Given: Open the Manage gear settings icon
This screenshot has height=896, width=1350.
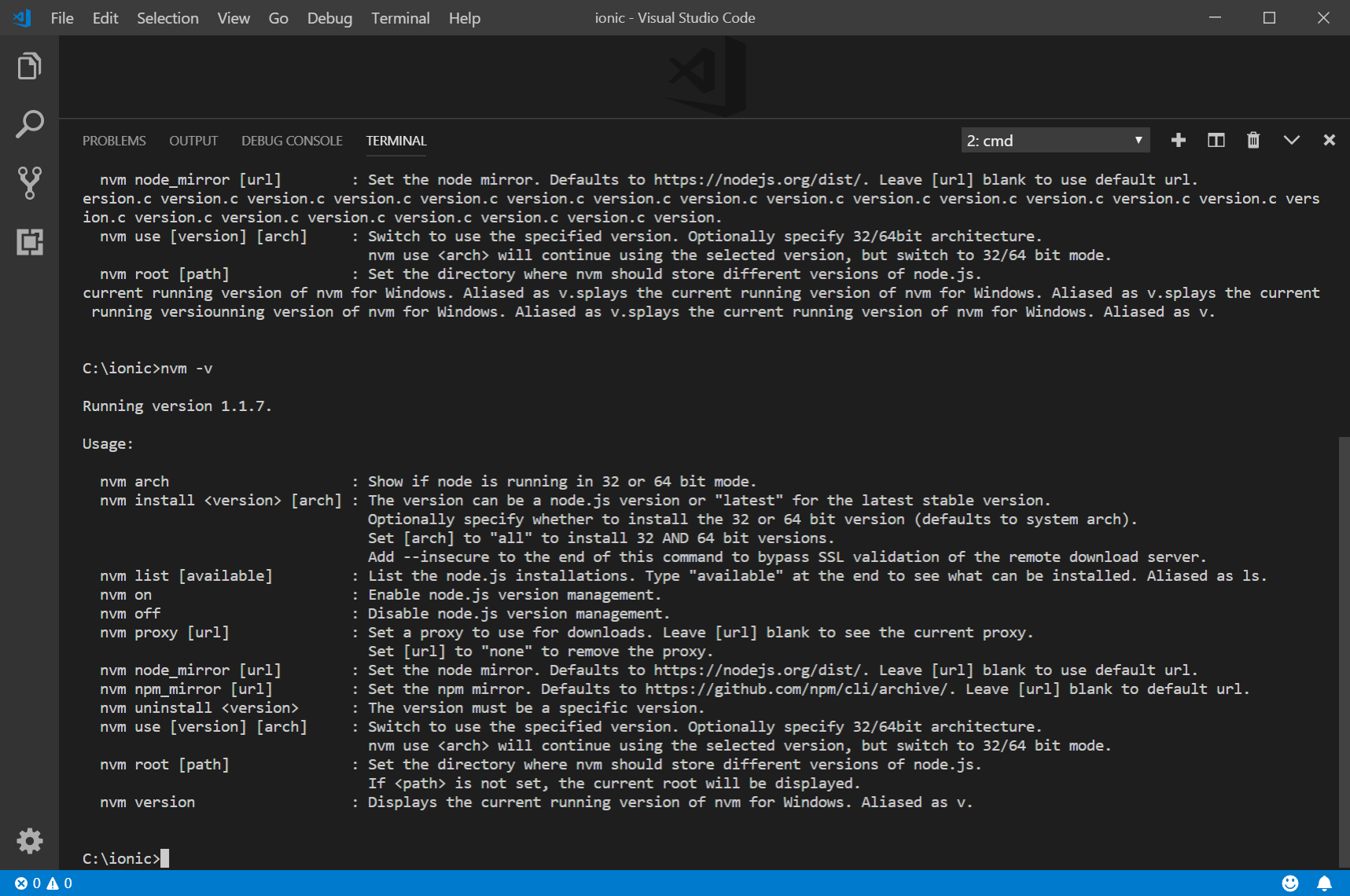Looking at the screenshot, I should (29, 841).
